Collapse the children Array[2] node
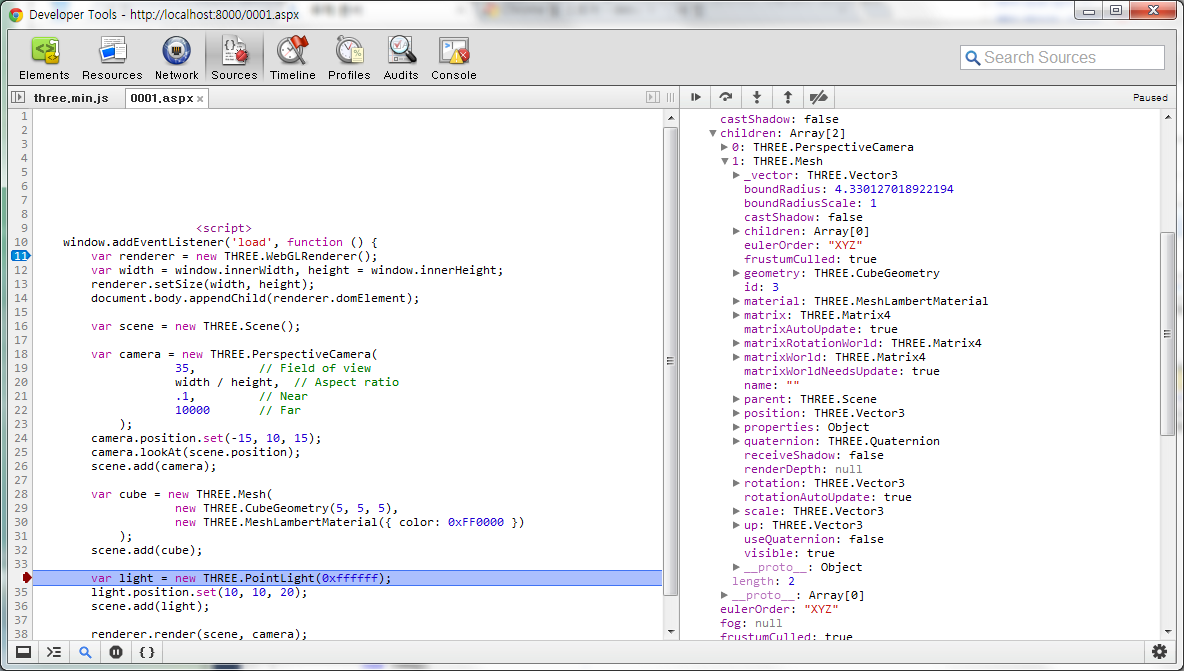 click(x=712, y=134)
